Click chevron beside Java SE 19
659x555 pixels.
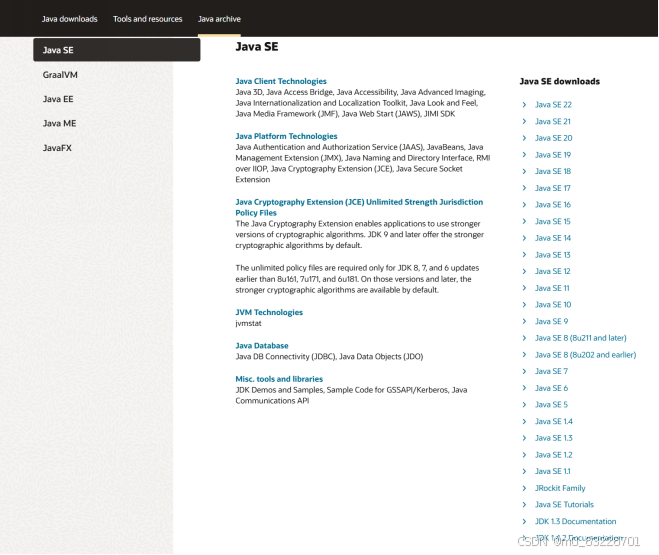pyautogui.click(x=524, y=155)
